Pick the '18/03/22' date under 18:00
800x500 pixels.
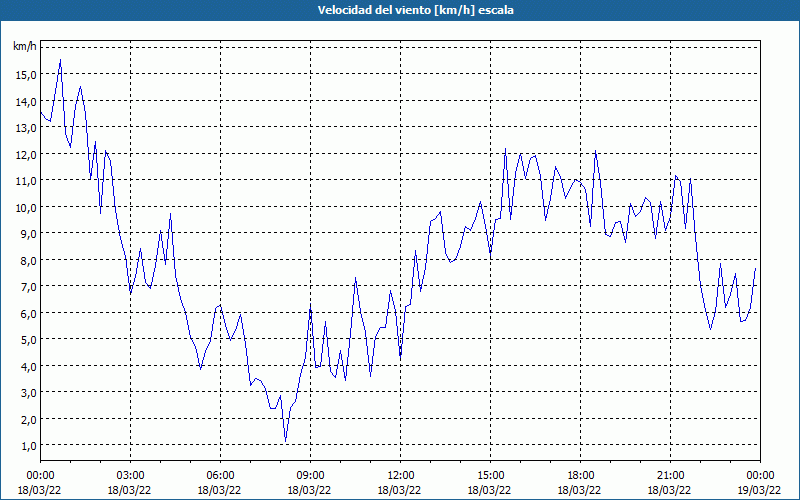tap(580, 490)
